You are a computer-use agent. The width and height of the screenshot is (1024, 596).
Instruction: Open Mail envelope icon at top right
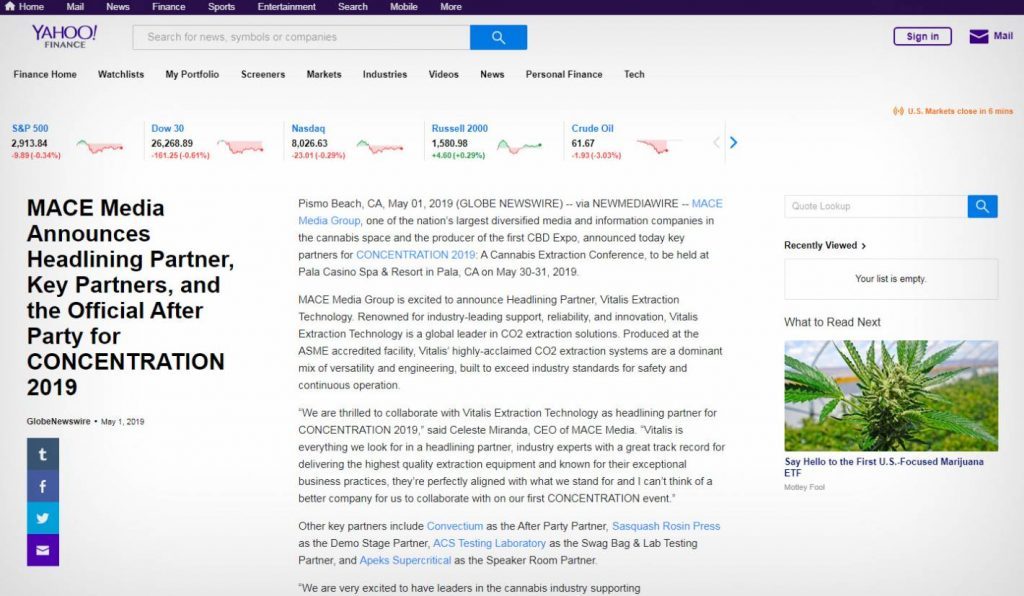[979, 37]
